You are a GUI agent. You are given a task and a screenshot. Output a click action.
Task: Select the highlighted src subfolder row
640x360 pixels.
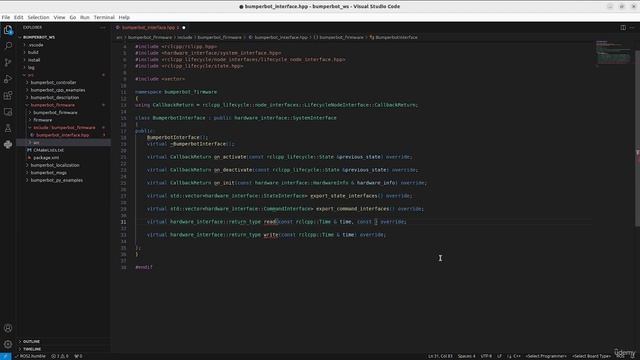click(x=63, y=142)
